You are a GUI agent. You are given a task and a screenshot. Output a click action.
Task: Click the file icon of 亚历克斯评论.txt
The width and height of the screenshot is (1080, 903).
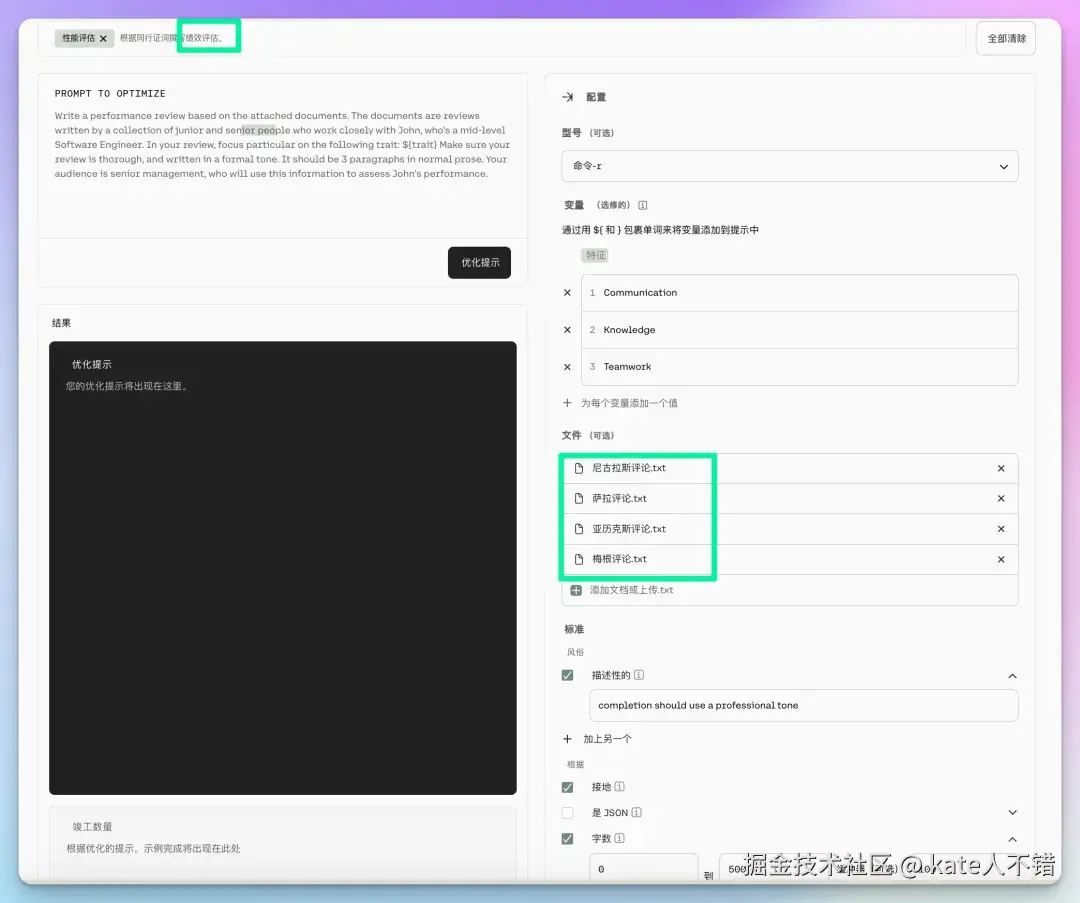579,529
